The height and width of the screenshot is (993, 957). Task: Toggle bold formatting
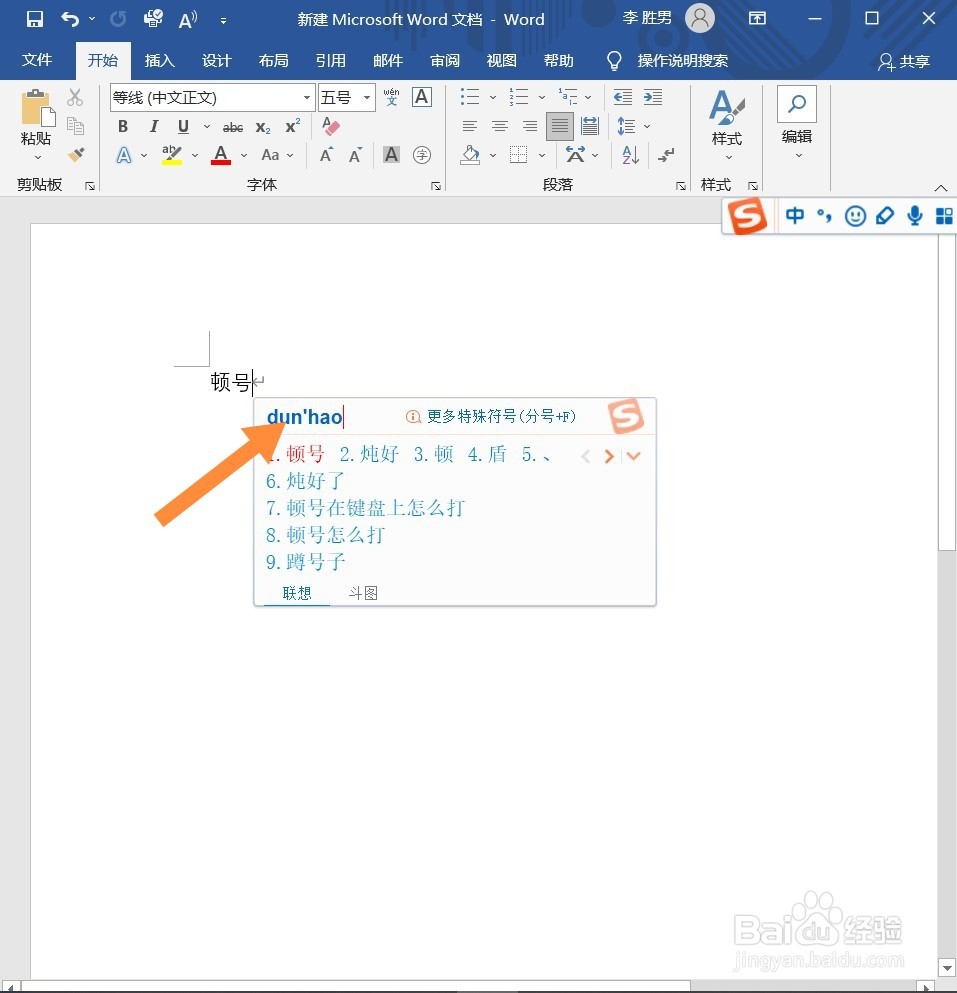(122, 126)
